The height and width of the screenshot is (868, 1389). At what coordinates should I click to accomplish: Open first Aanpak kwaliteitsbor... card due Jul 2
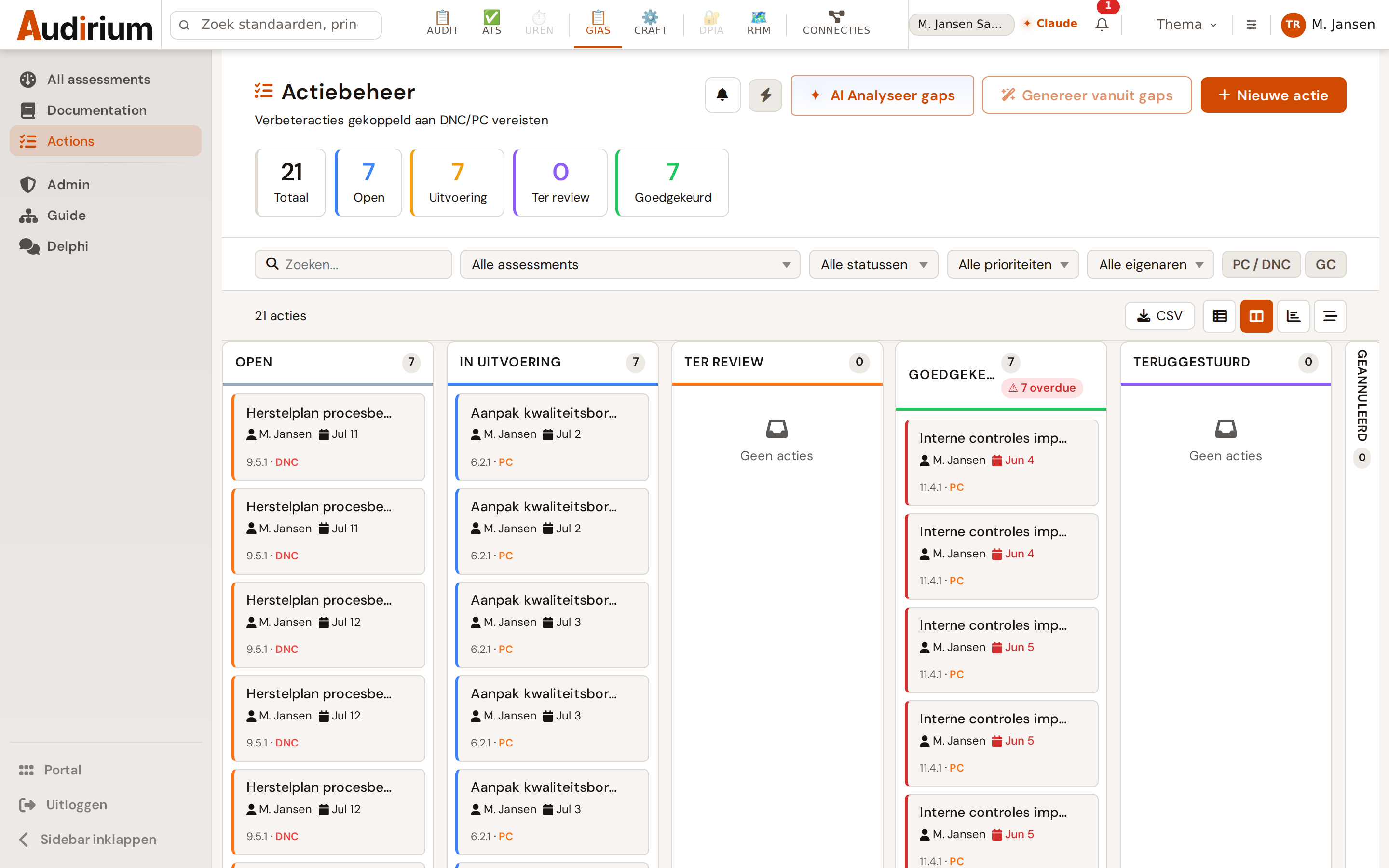click(552, 437)
